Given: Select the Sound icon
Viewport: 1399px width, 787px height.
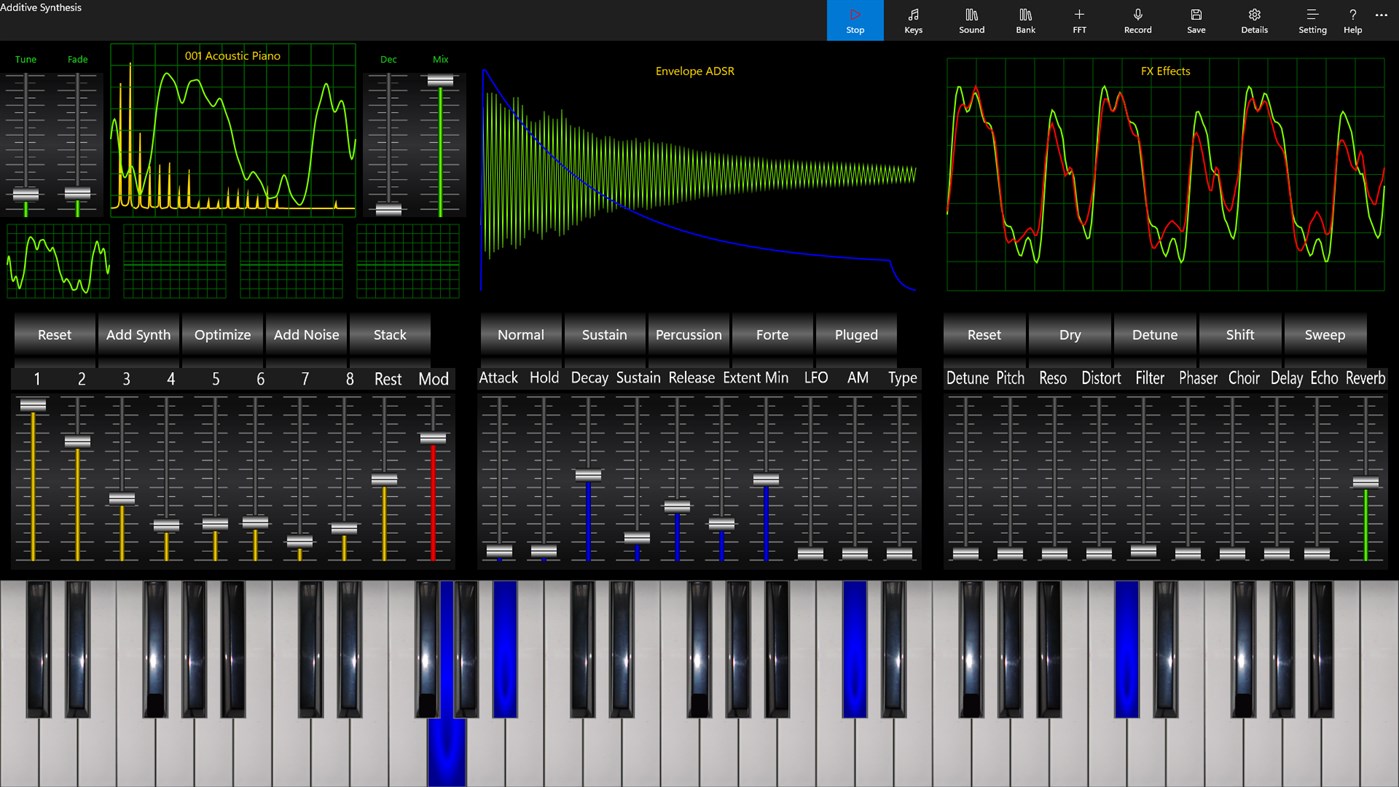Looking at the screenshot, I should (970, 20).
